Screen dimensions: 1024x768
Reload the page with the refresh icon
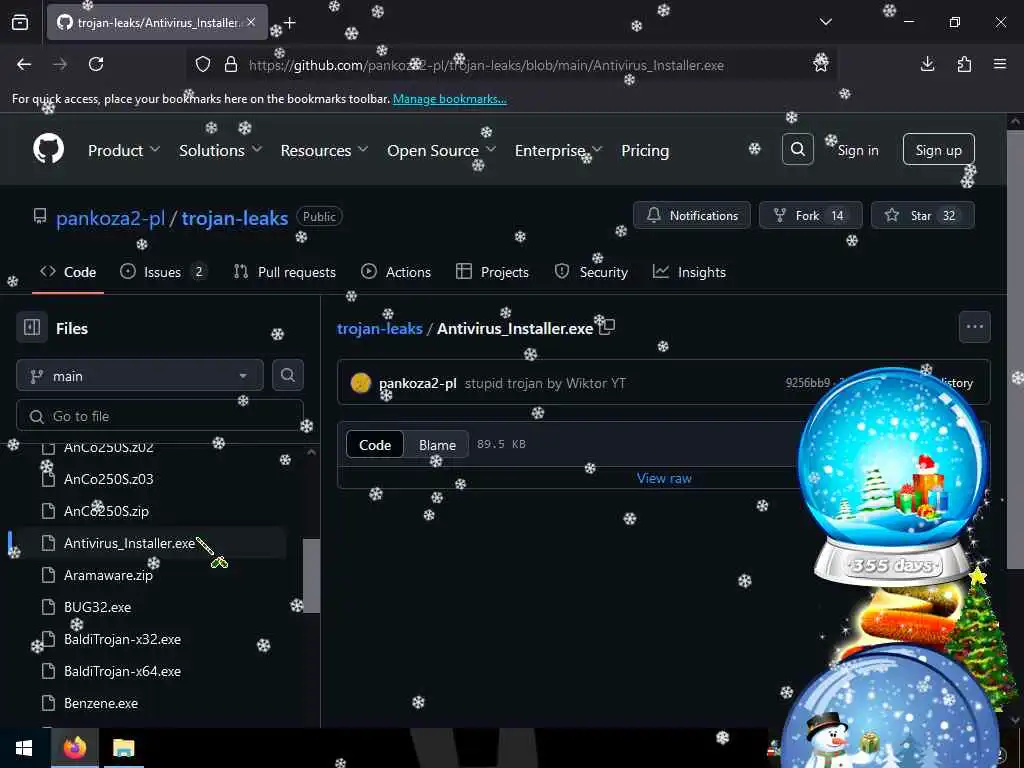(96, 64)
